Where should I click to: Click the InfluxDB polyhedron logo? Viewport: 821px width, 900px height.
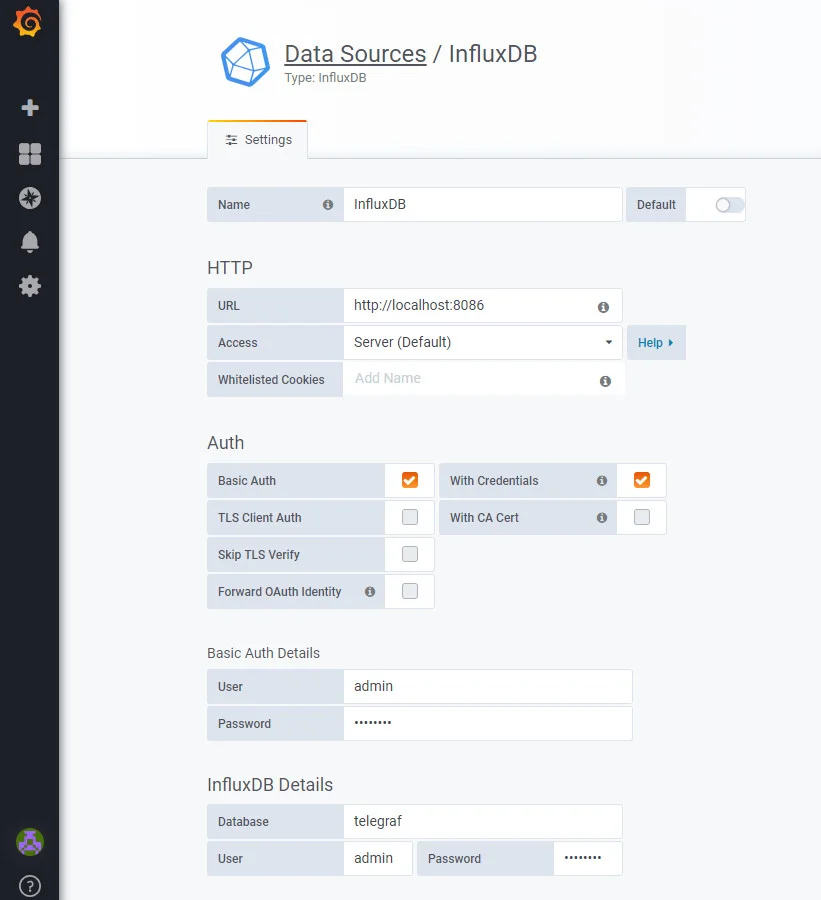245,62
